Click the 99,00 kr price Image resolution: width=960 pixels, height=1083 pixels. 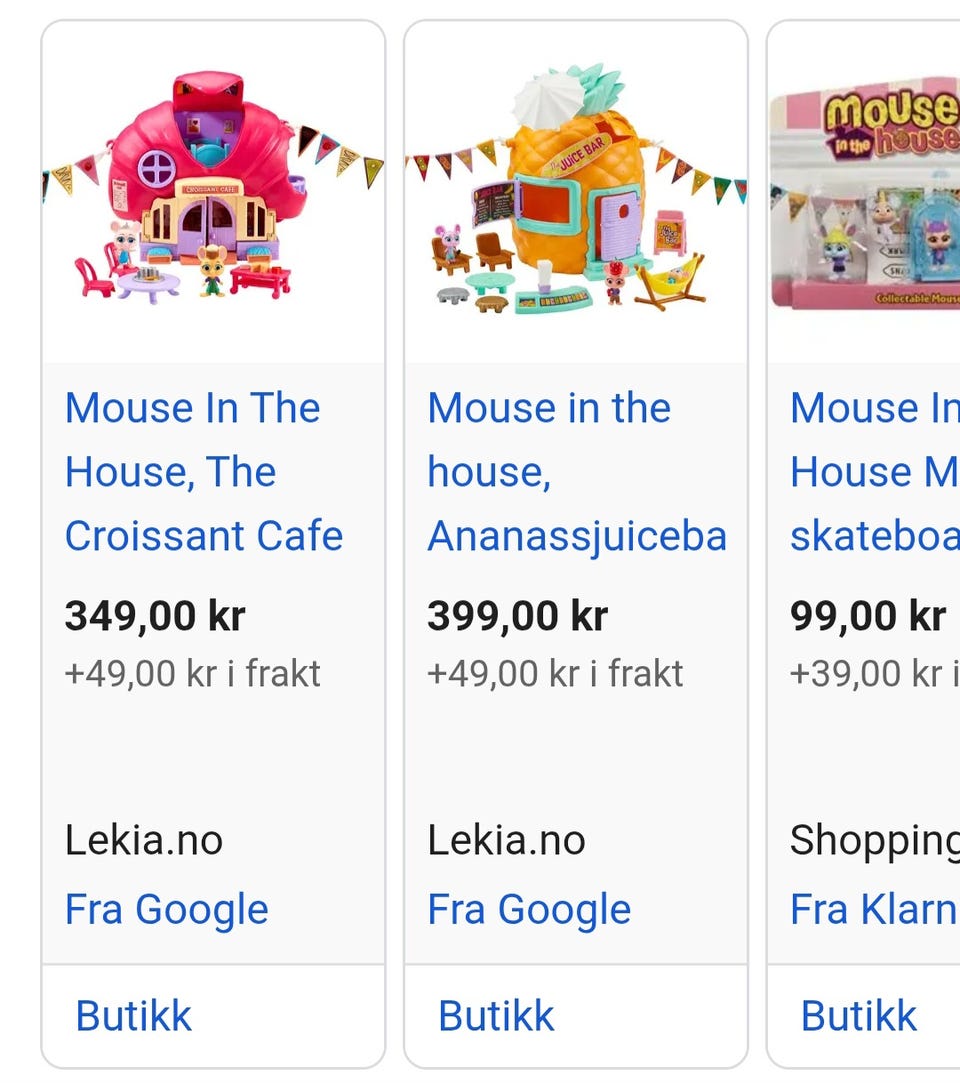coord(867,616)
